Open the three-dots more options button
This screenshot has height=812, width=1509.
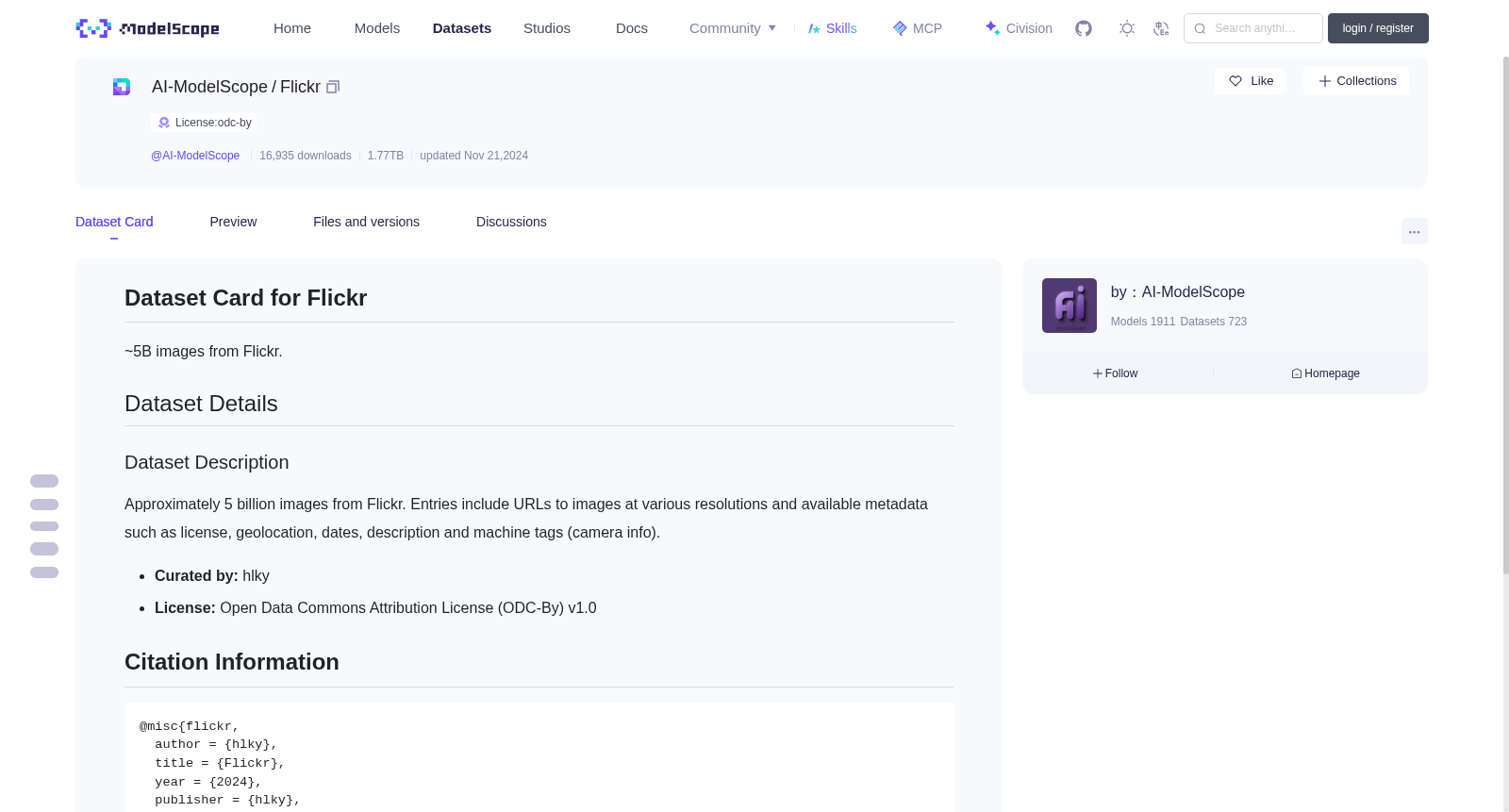1414,231
